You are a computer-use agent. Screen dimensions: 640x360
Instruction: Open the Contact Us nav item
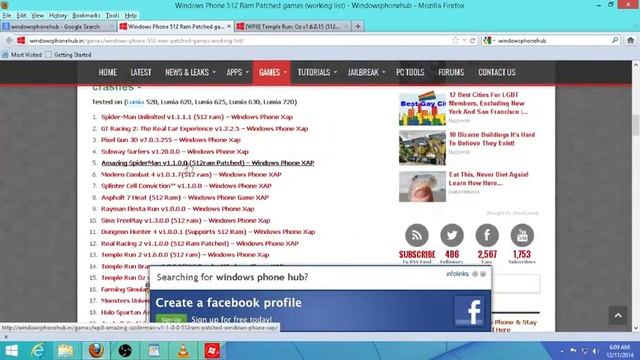(497, 72)
